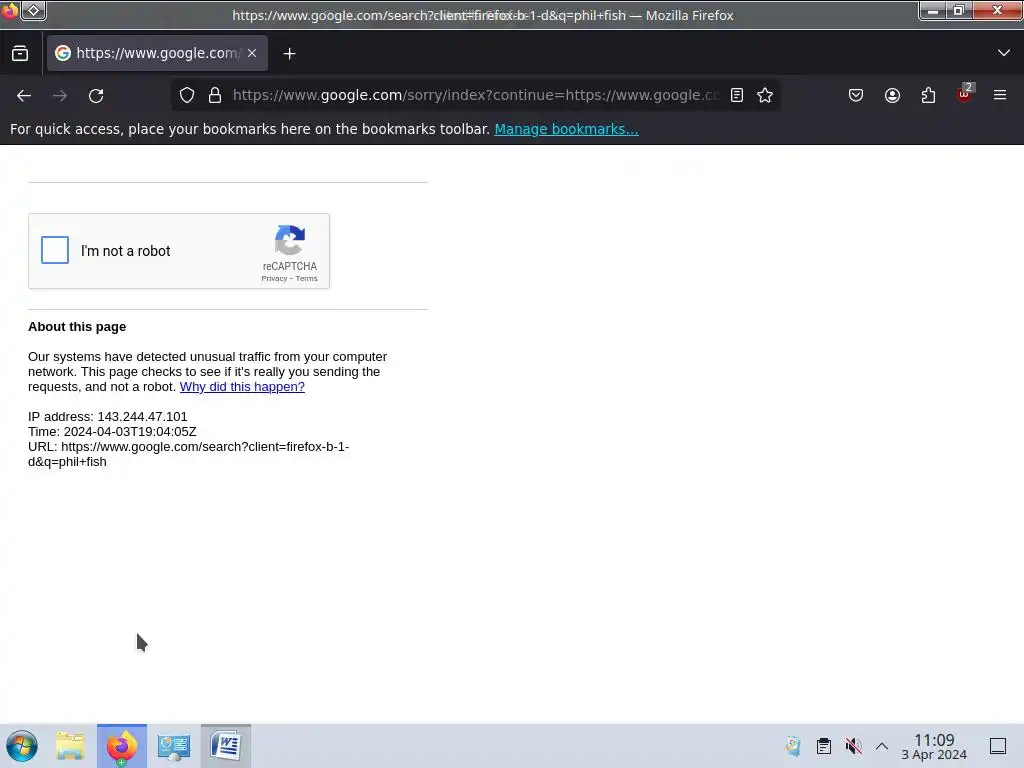Click the site security padlock icon
The height and width of the screenshot is (768, 1024).
coord(215,95)
